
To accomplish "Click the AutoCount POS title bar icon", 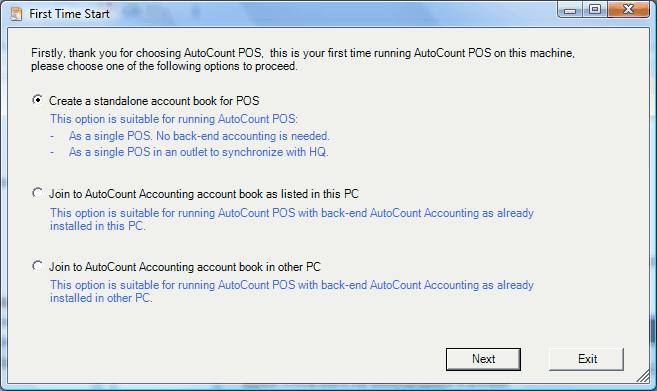I will pyautogui.click(x=16, y=14).
